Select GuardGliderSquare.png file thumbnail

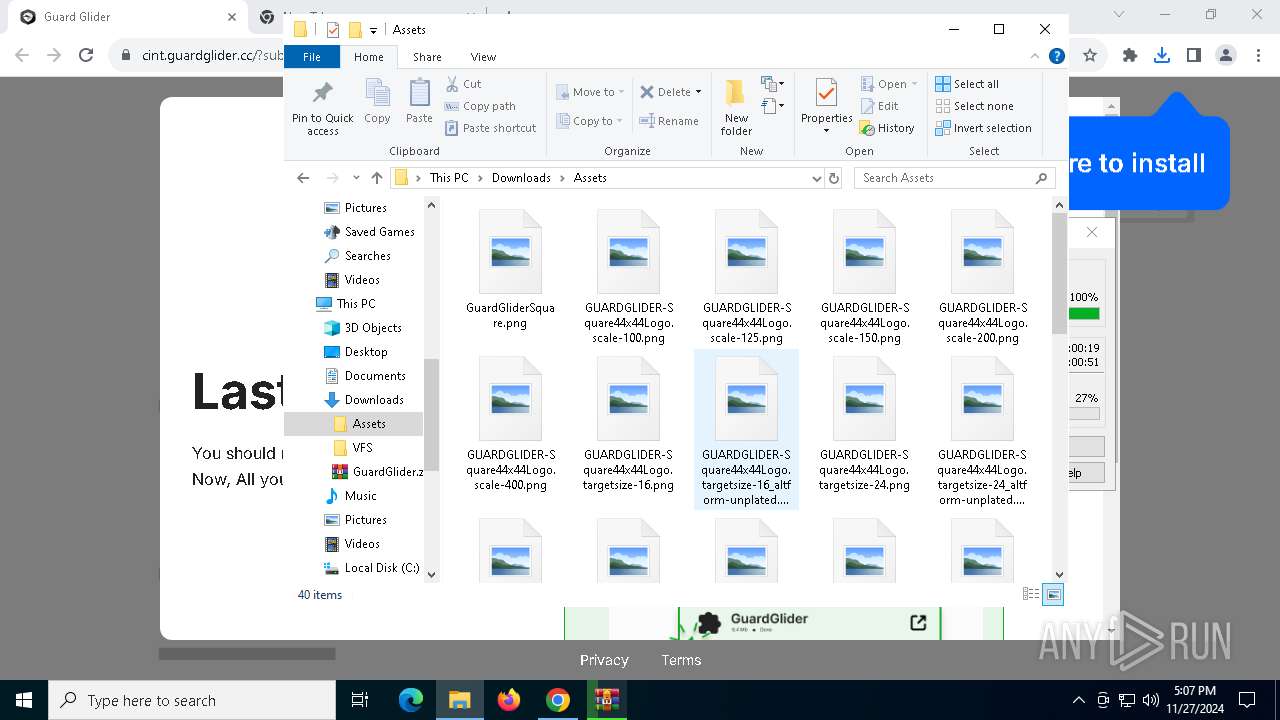coord(510,270)
